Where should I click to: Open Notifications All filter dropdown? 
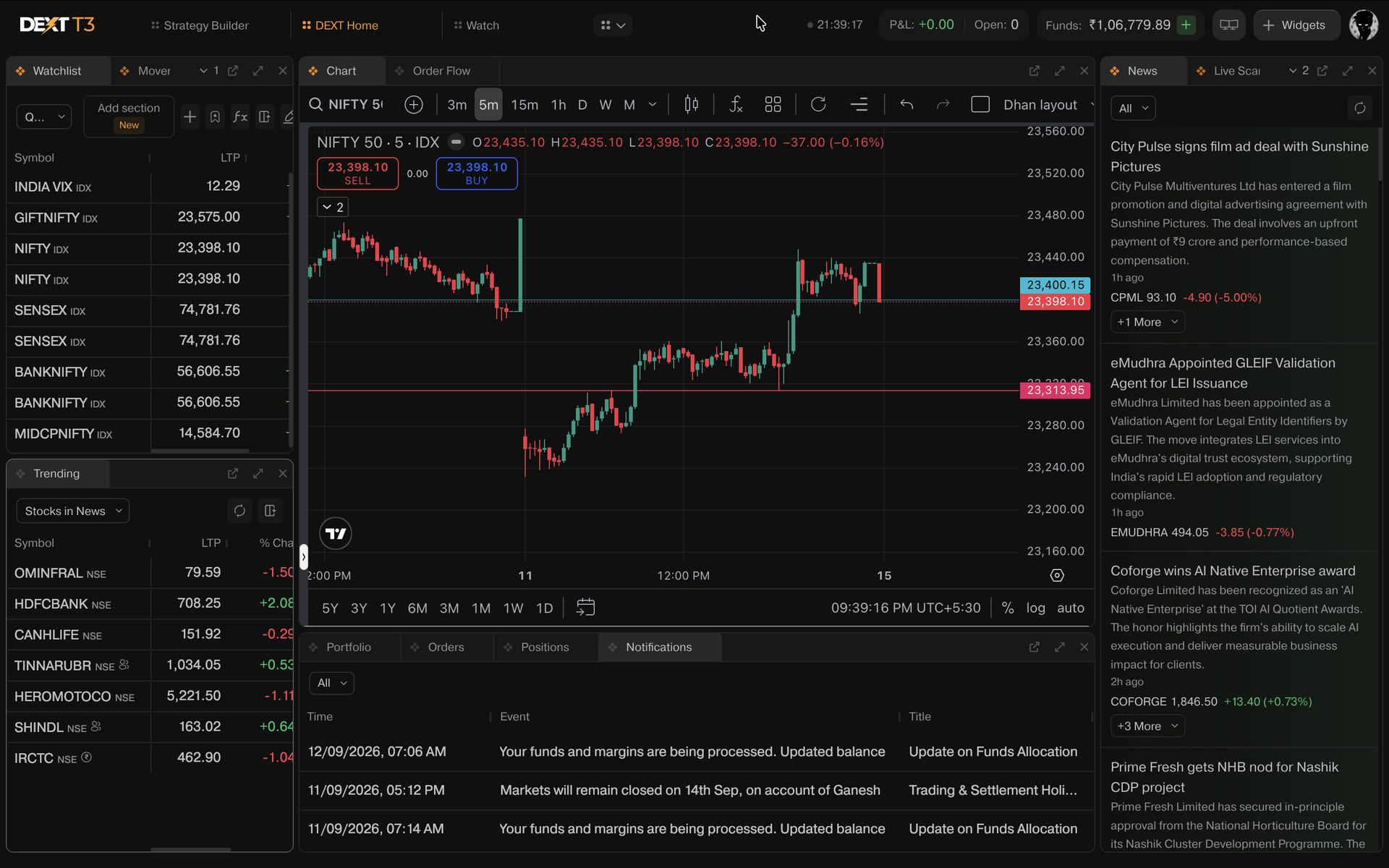331,683
